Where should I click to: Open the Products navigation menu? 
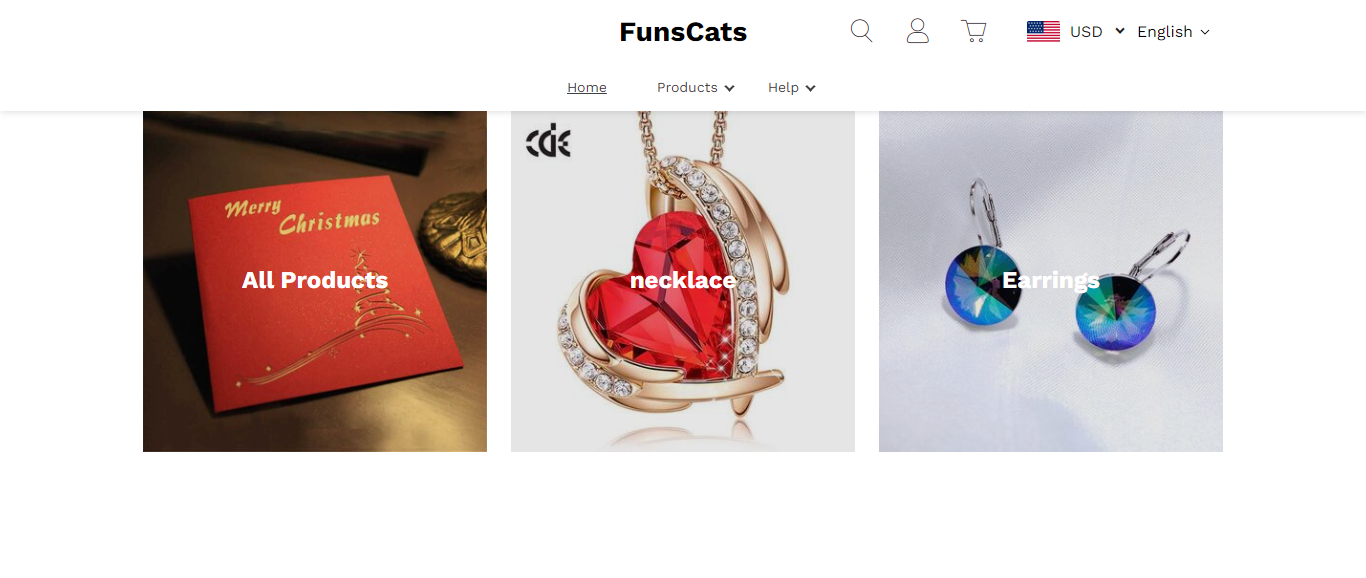click(687, 88)
